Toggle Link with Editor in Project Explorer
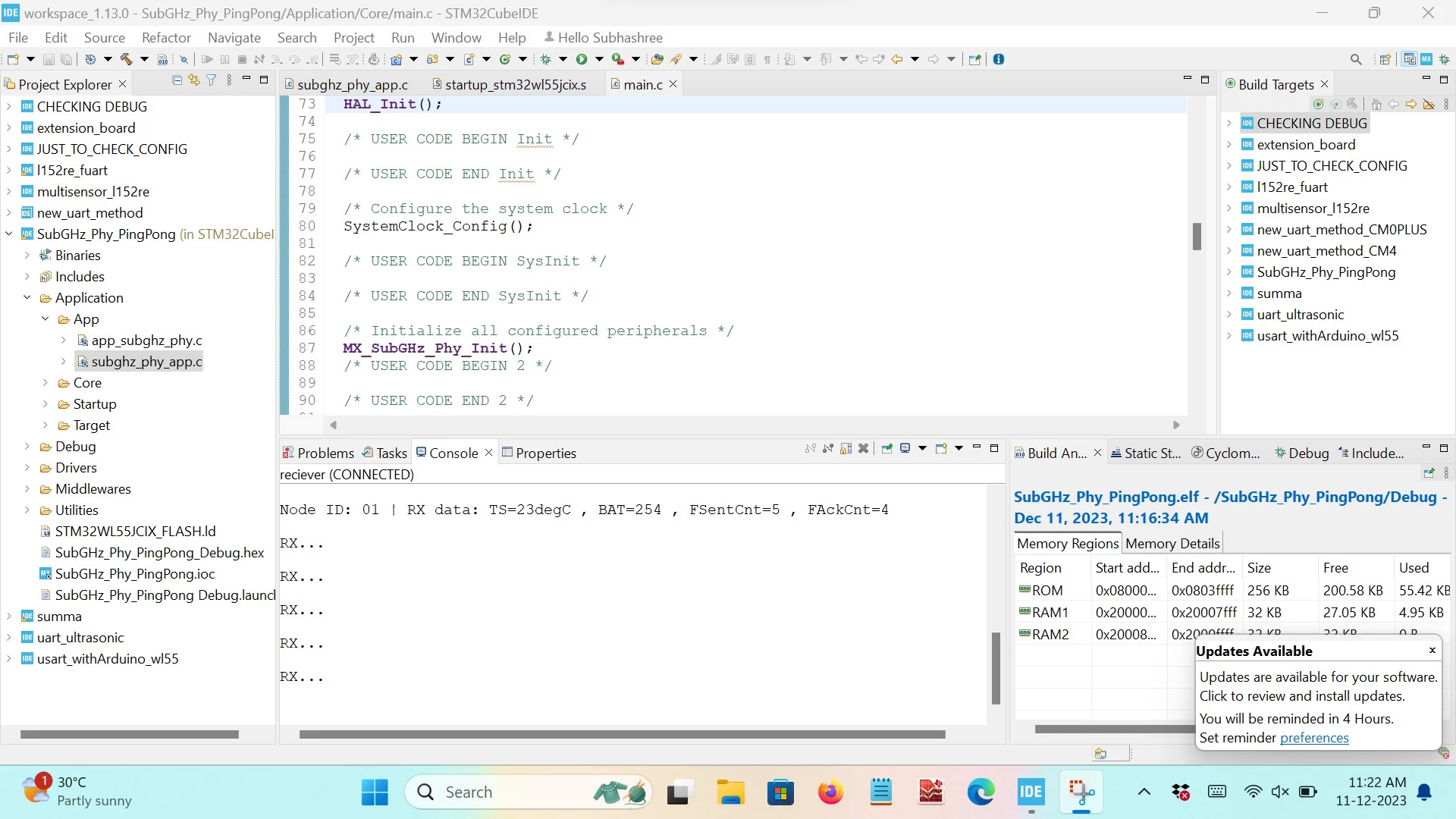Image resolution: width=1456 pixels, height=819 pixels. (194, 80)
